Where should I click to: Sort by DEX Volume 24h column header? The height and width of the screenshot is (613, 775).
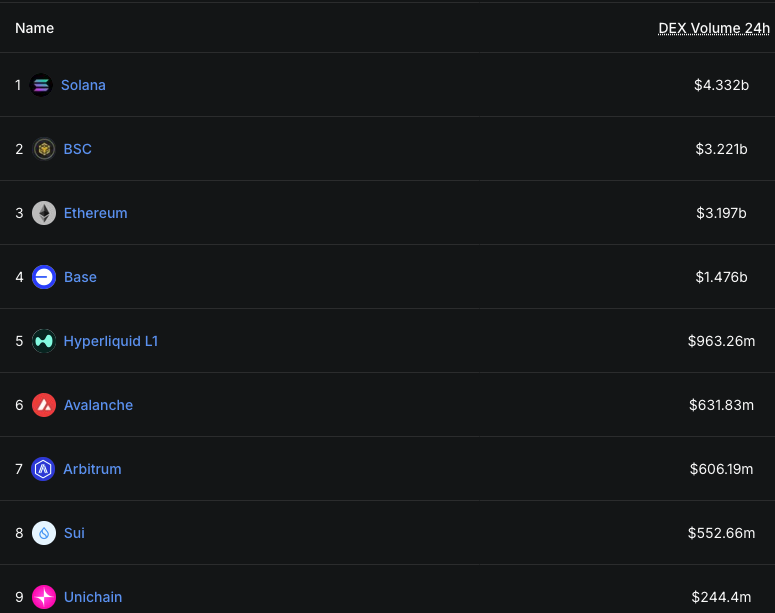coord(714,28)
